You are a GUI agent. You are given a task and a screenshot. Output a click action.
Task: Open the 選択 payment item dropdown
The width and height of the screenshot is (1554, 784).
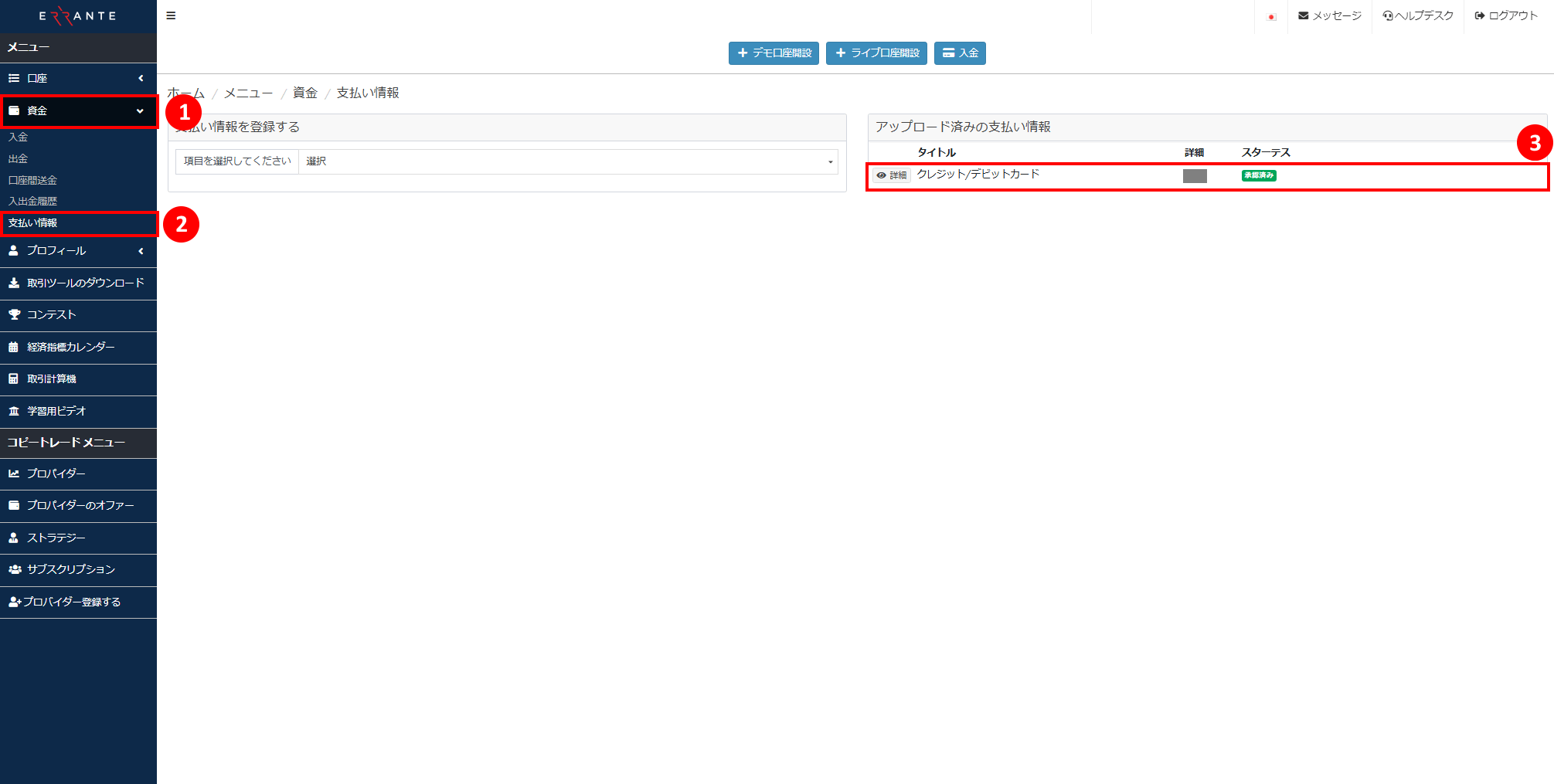[x=568, y=161]
